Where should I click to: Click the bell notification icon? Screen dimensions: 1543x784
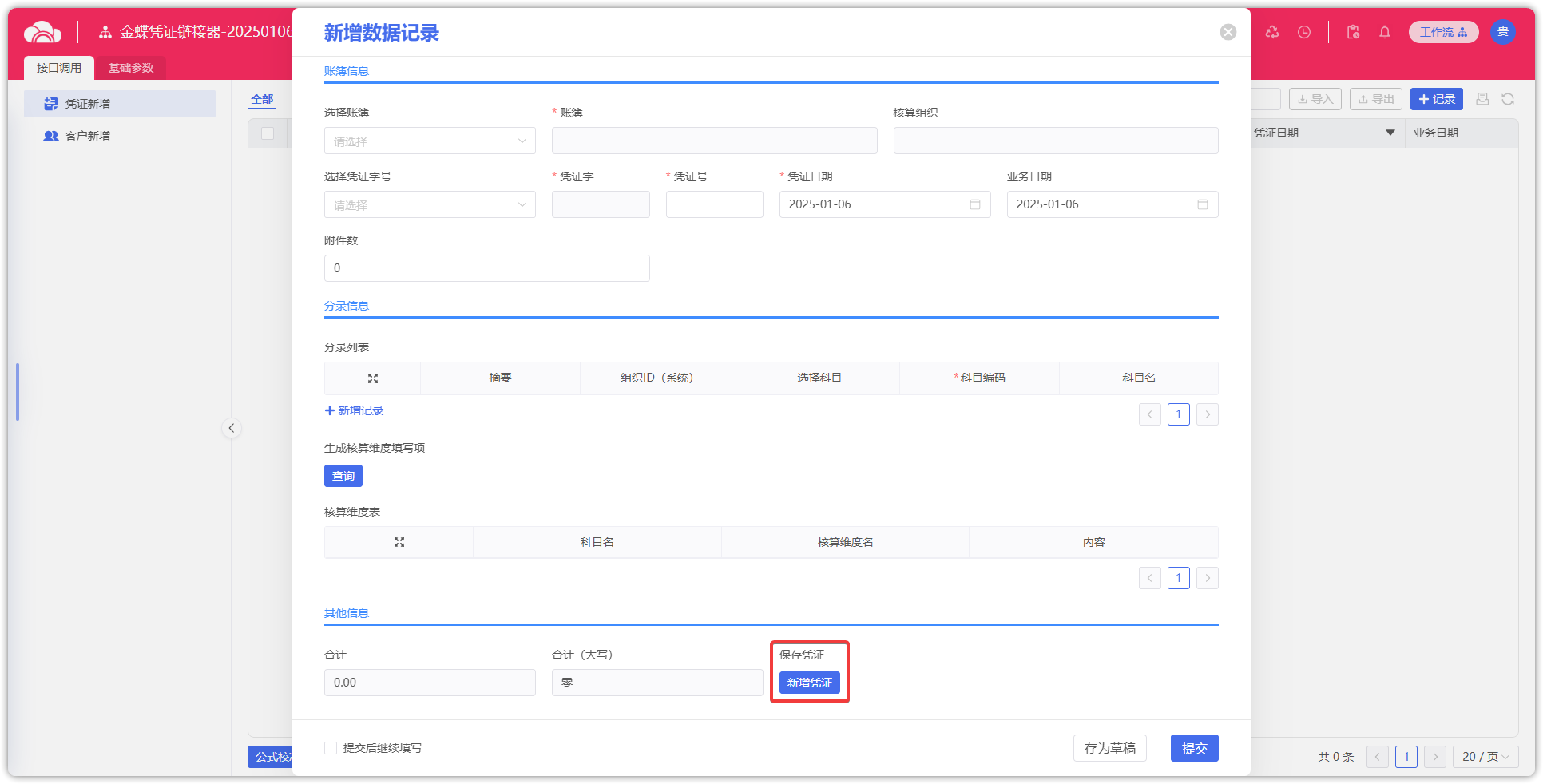pos(1385,32)
